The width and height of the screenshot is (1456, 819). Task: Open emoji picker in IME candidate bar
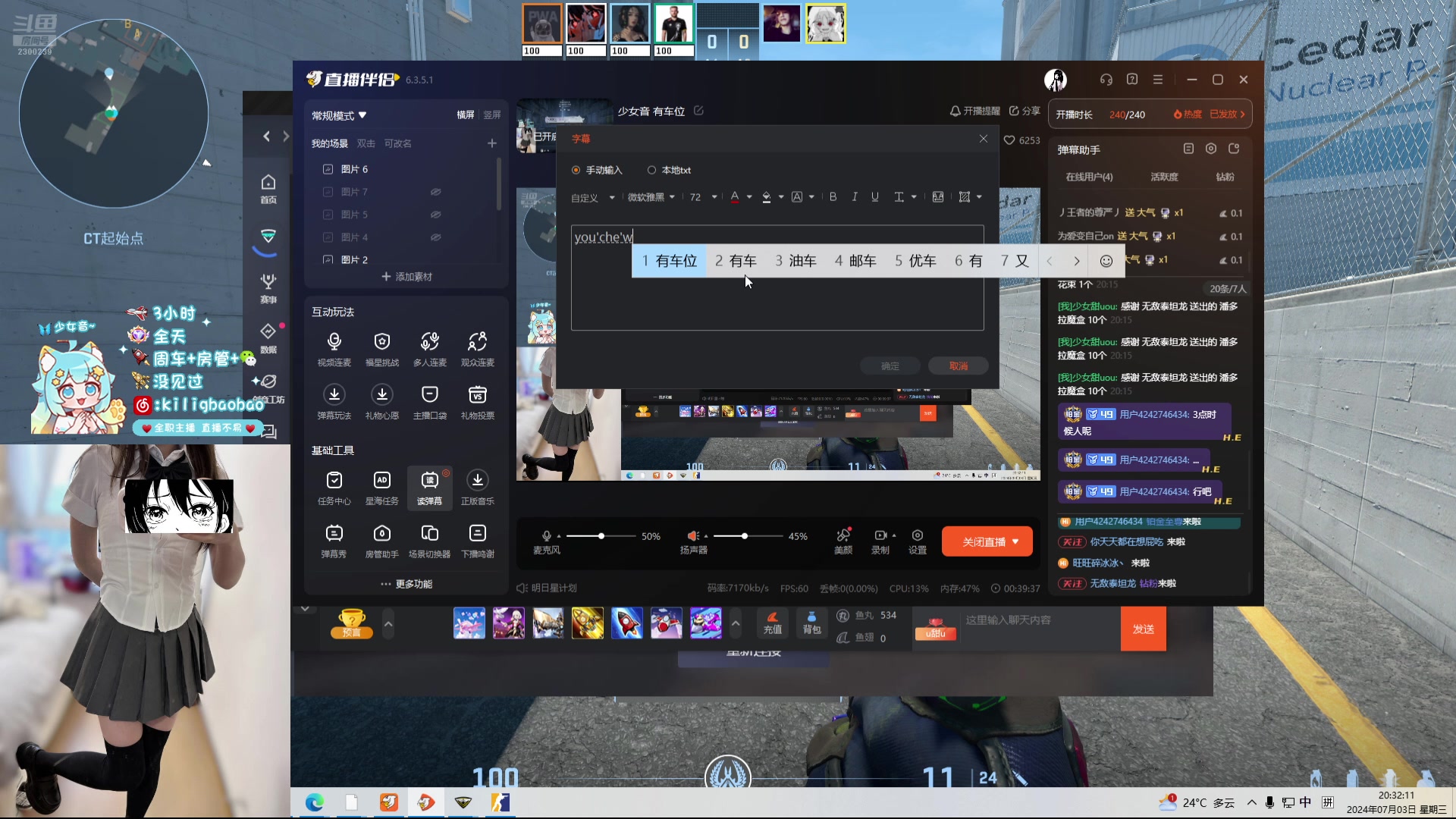click(x=1106, y=261)
